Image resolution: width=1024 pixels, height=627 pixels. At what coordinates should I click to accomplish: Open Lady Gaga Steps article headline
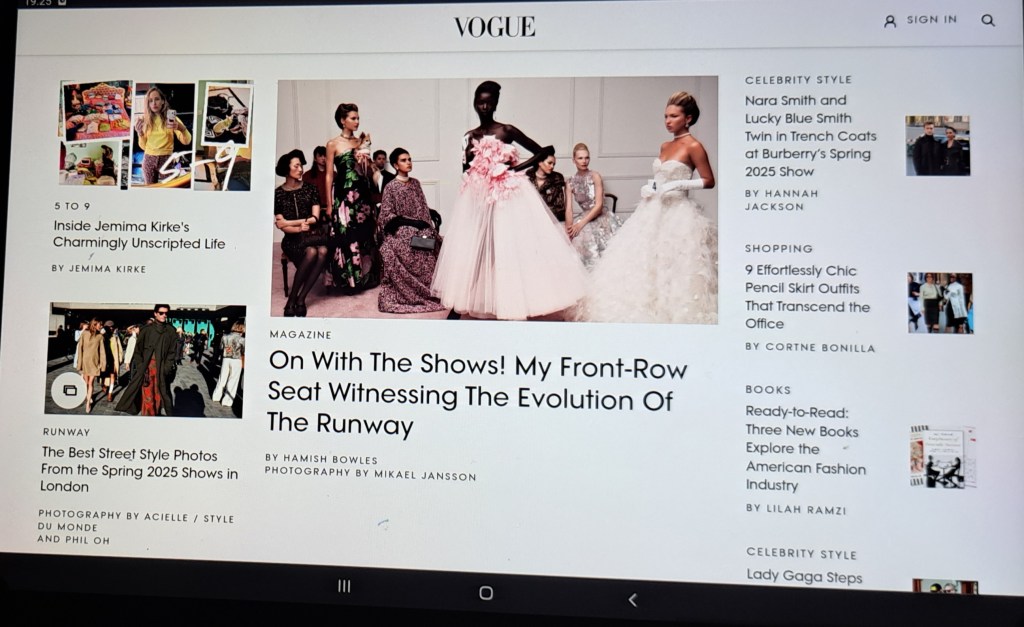[x=804, y=576]
